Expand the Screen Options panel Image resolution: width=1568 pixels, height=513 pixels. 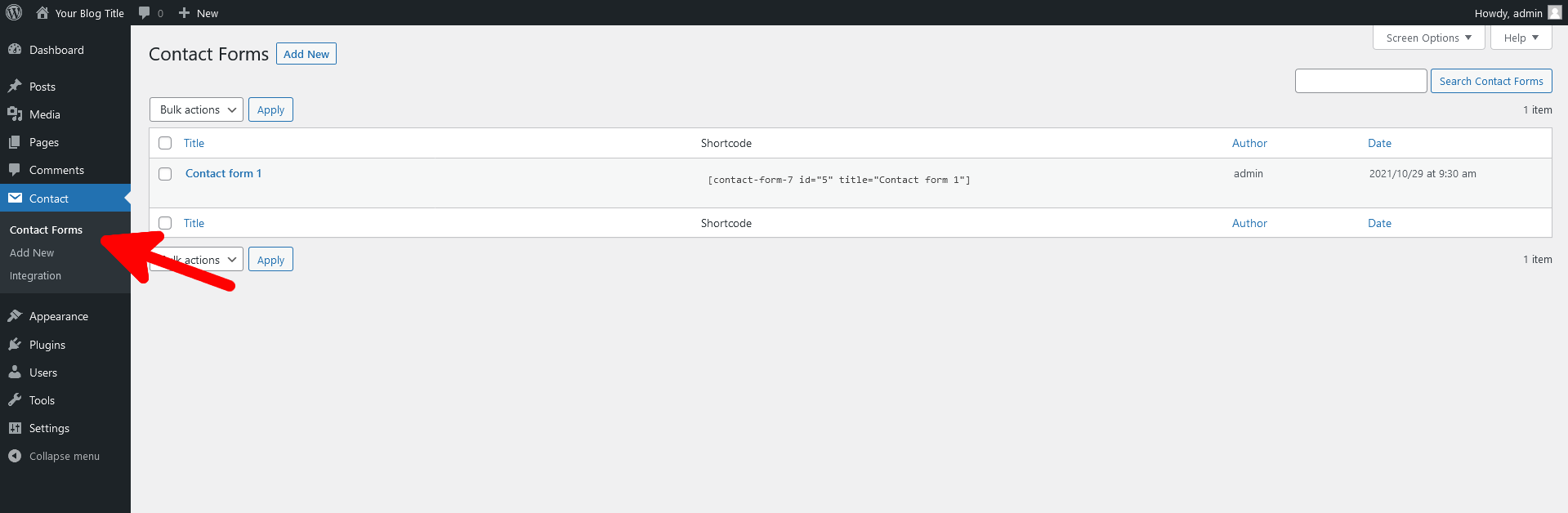pyautogui.click(x=1428, y=38)
